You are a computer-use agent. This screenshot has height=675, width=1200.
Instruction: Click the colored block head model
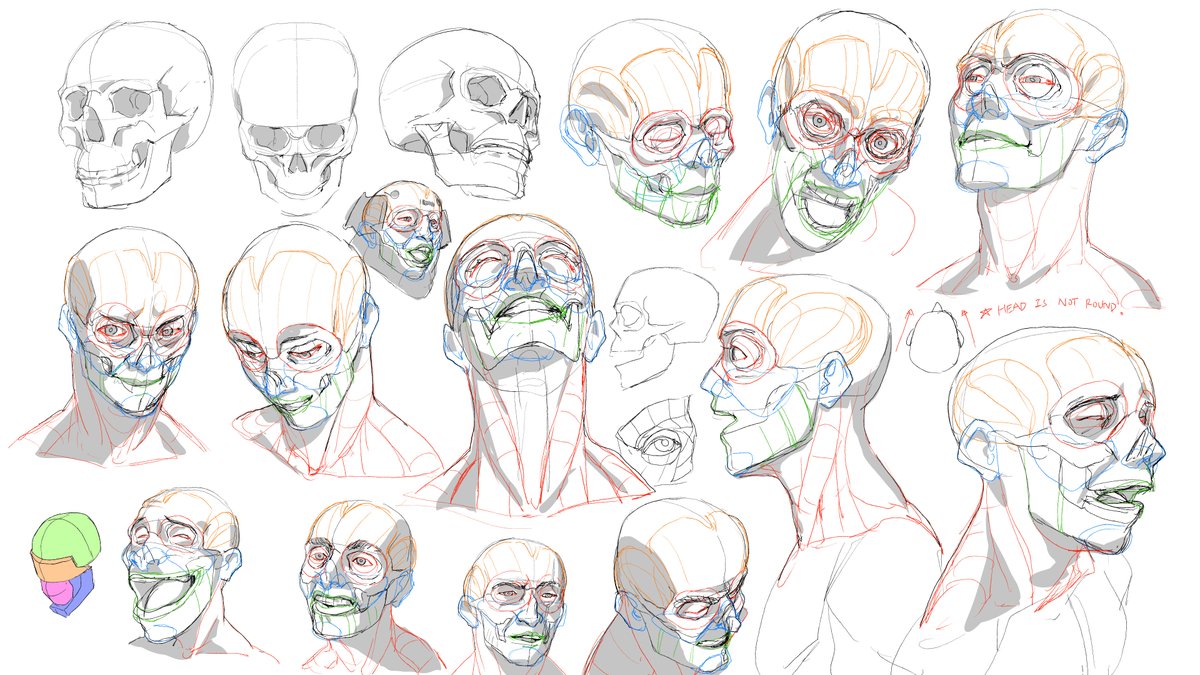(x=66, y=563)
